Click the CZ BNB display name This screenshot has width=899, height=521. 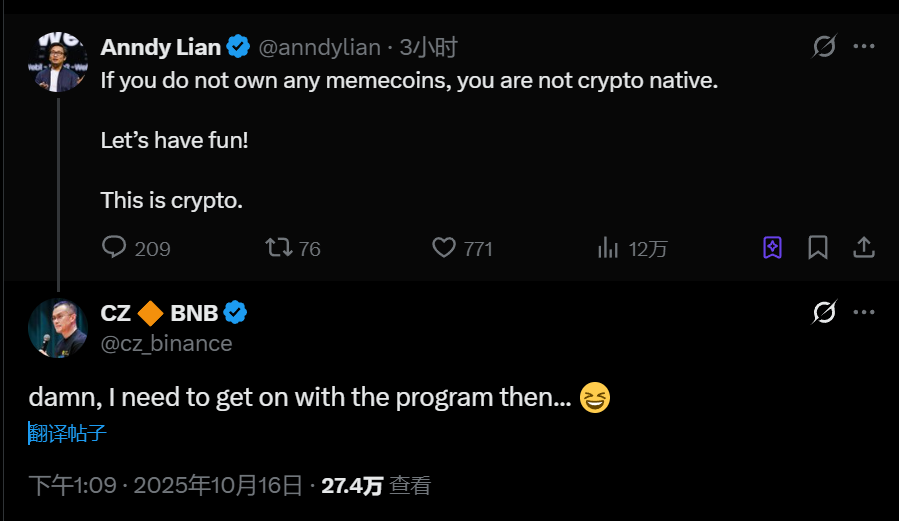coord(160,313)
